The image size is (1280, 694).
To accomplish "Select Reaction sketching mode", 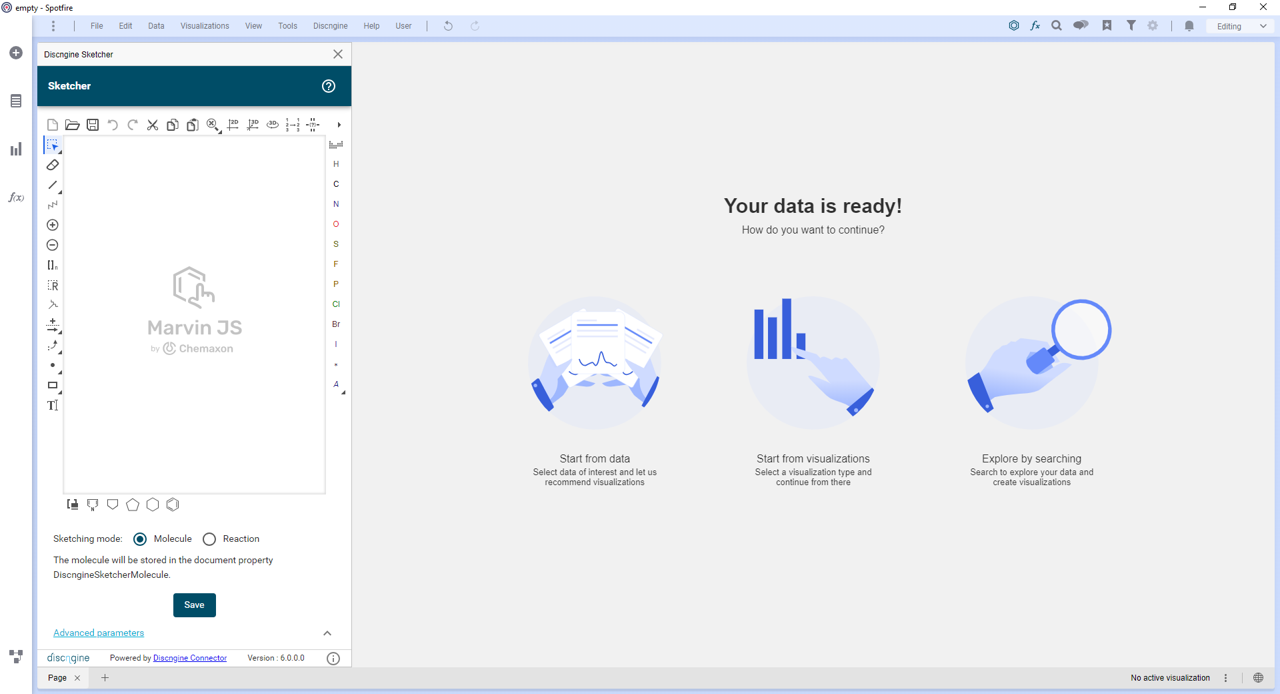I will (x=209, y=539).
